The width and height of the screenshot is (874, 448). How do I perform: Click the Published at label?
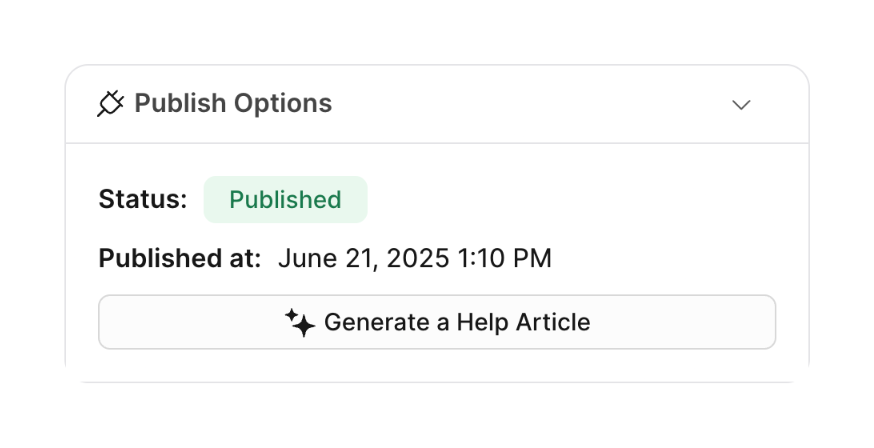(x=180, y=259)
